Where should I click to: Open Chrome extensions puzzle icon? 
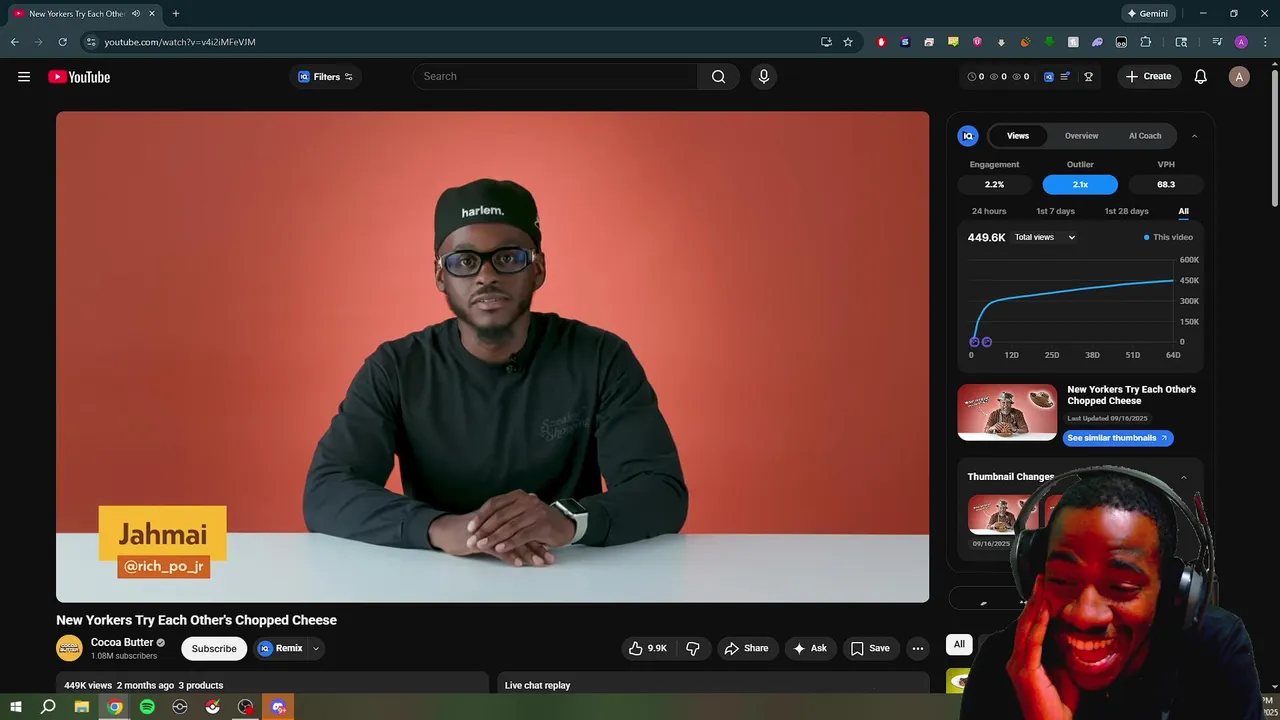point(1146,42)
